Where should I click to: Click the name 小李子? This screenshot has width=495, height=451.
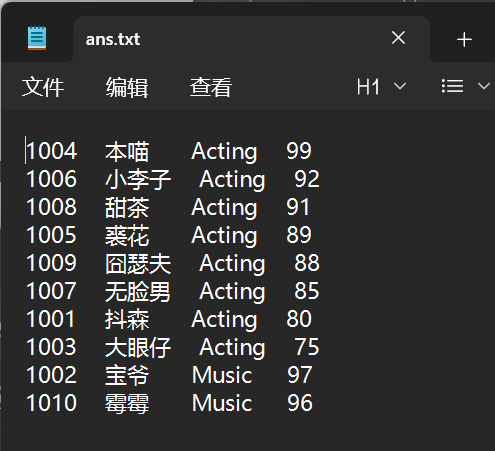click(138, 179)
